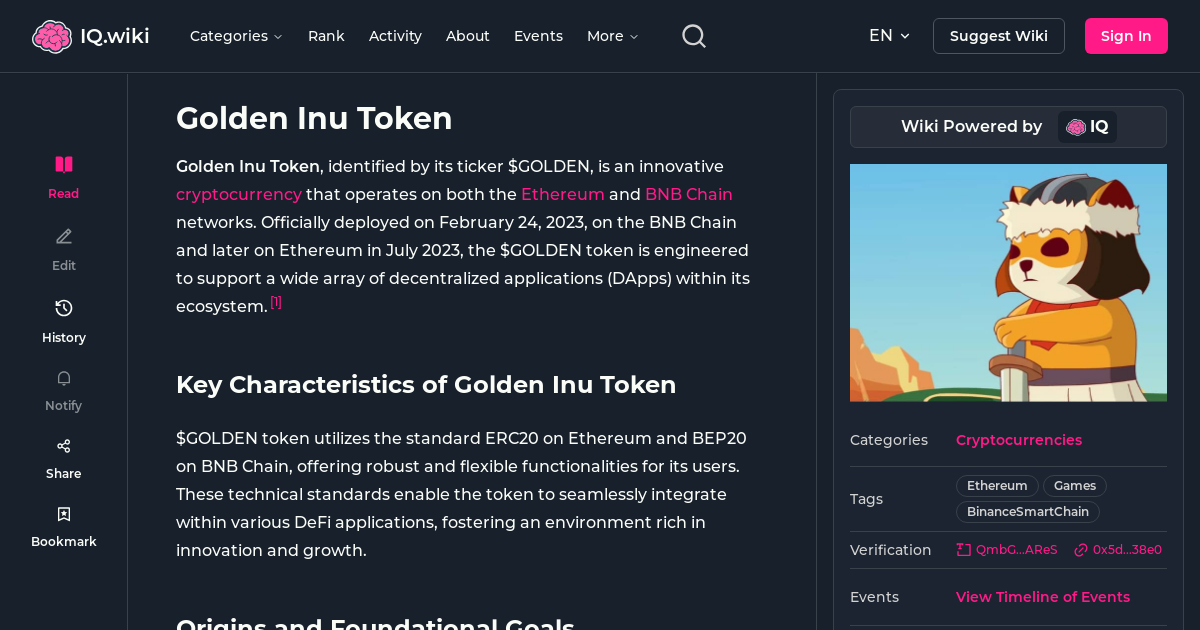This screenshot has width=1200, height=630.
Task: Select the Rank menu item
Action: pyautogui.click(x=326, y=36)
